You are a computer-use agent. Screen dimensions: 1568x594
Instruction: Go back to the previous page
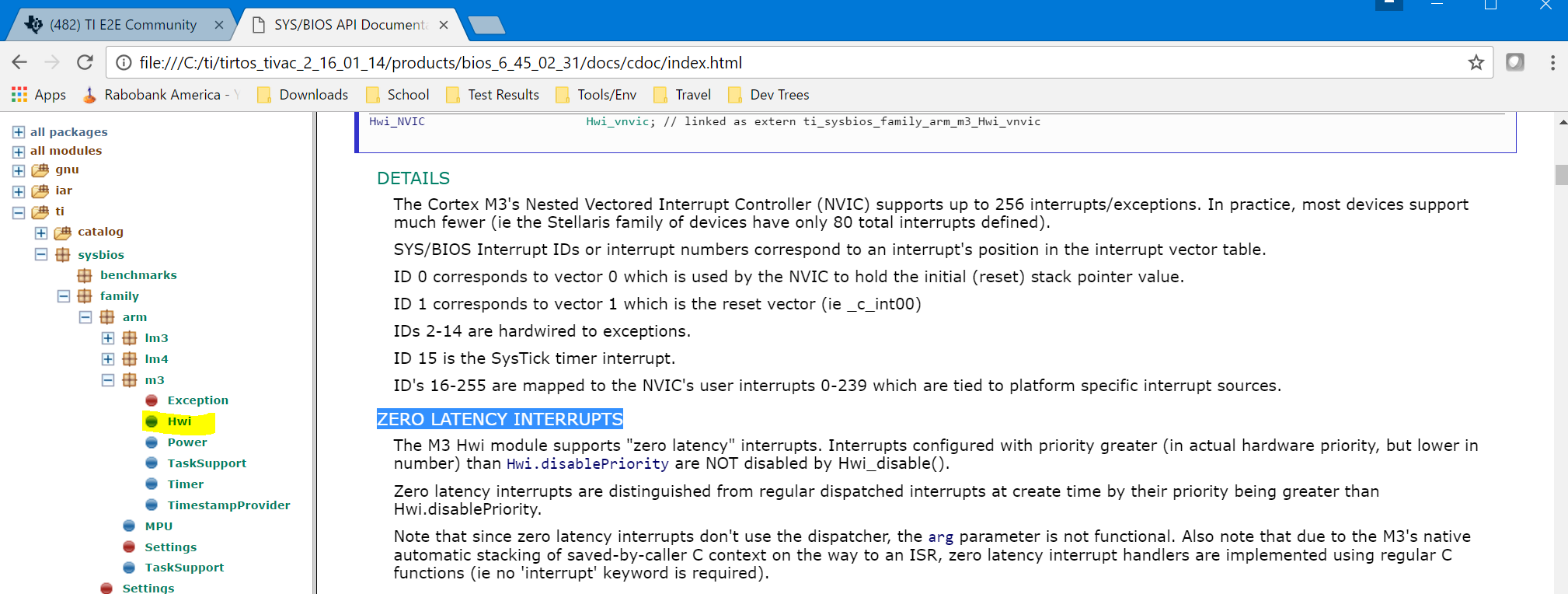tap(20, 62)
